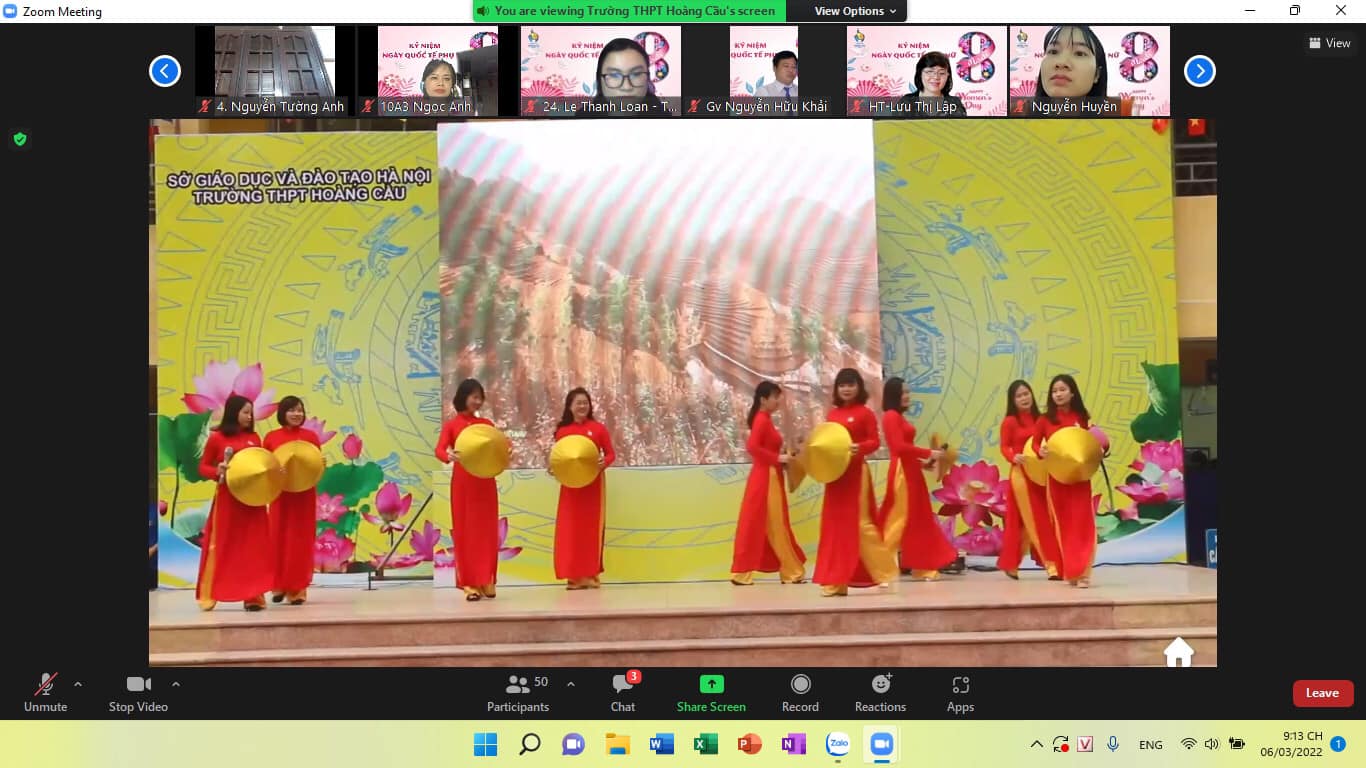This screenshot has width=1366, height=768.
Task: Show previous participants with left arrow
Action: point(165,71)
